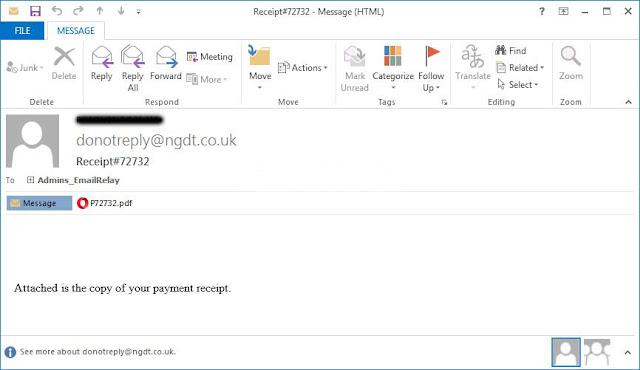Show the Message body view
This screenshot has height=370, width=640.
pos(39,203)
